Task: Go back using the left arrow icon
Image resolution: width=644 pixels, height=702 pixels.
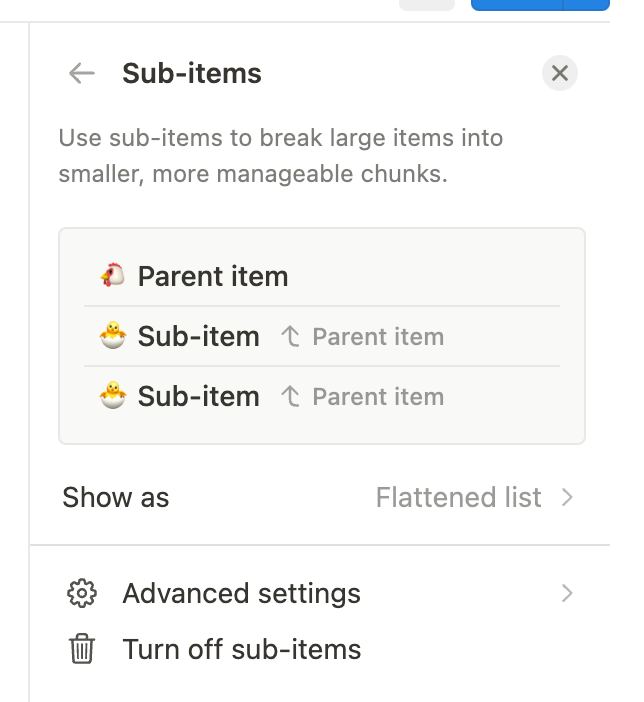Action: pyautogui.click(x=82, y=73)
